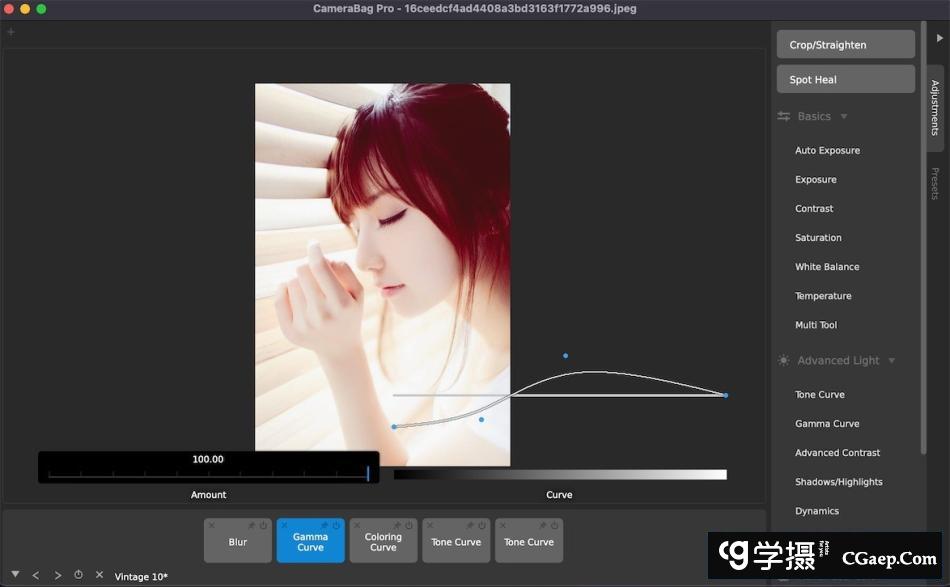Collapse the Advanced Light section
The image size is (950, 587).
(x=891, y=361)
